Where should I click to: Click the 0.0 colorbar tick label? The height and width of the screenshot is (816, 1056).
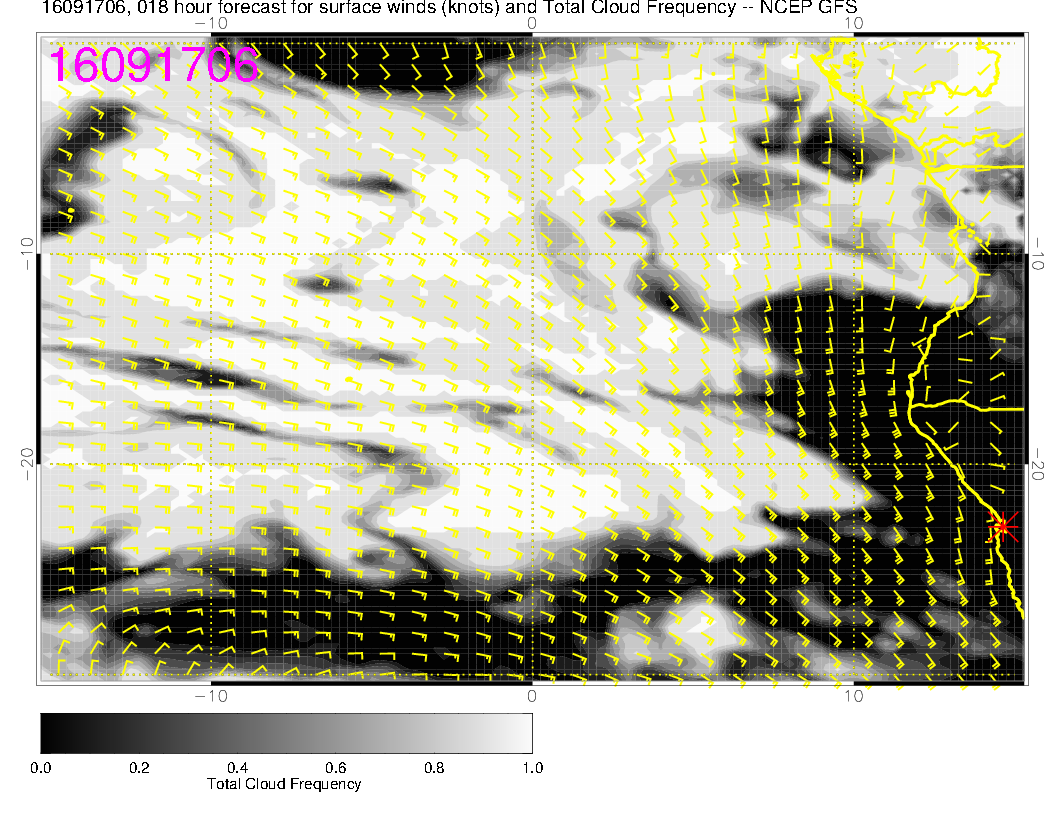41,768
